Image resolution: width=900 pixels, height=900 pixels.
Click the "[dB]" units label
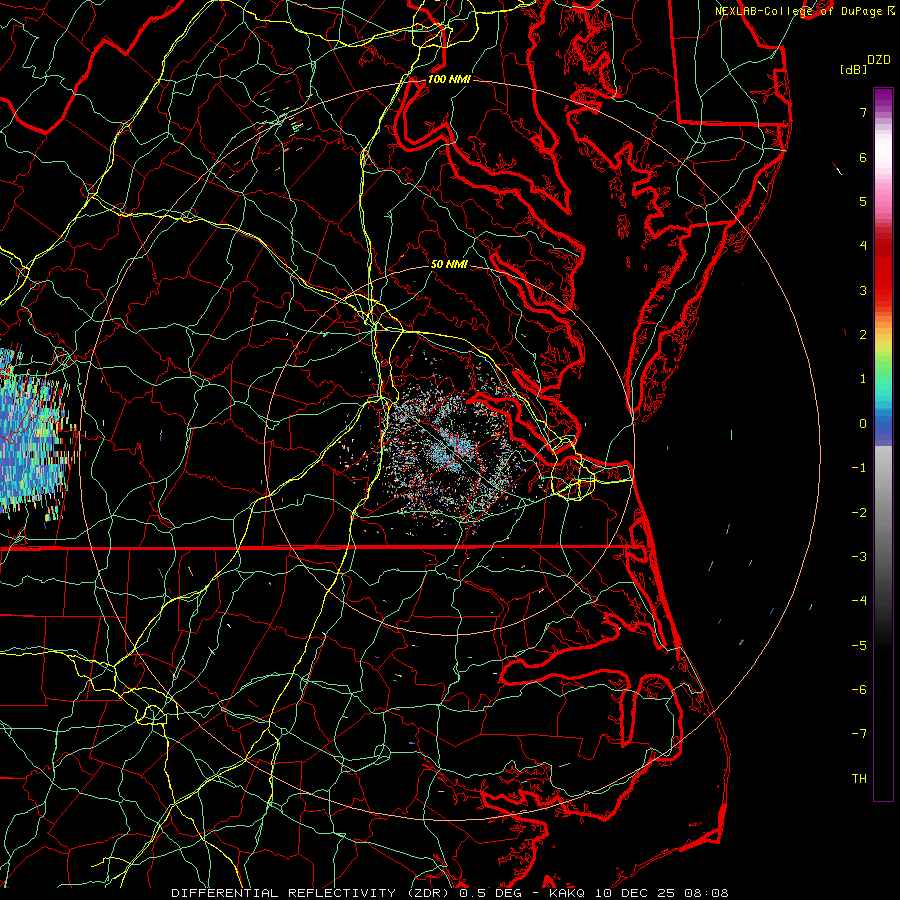(x=854, y=69)
